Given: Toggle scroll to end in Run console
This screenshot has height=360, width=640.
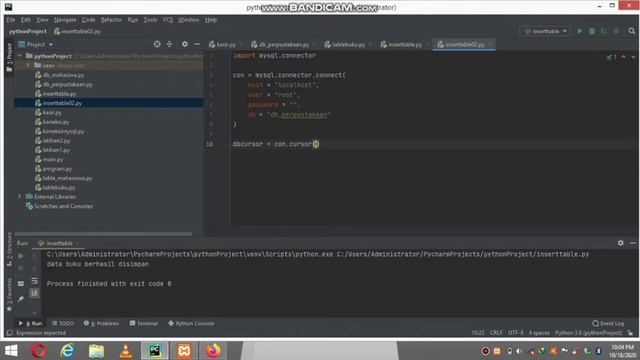Looking at the screenshot, I should pyautogui.click(x=35, y=293).
